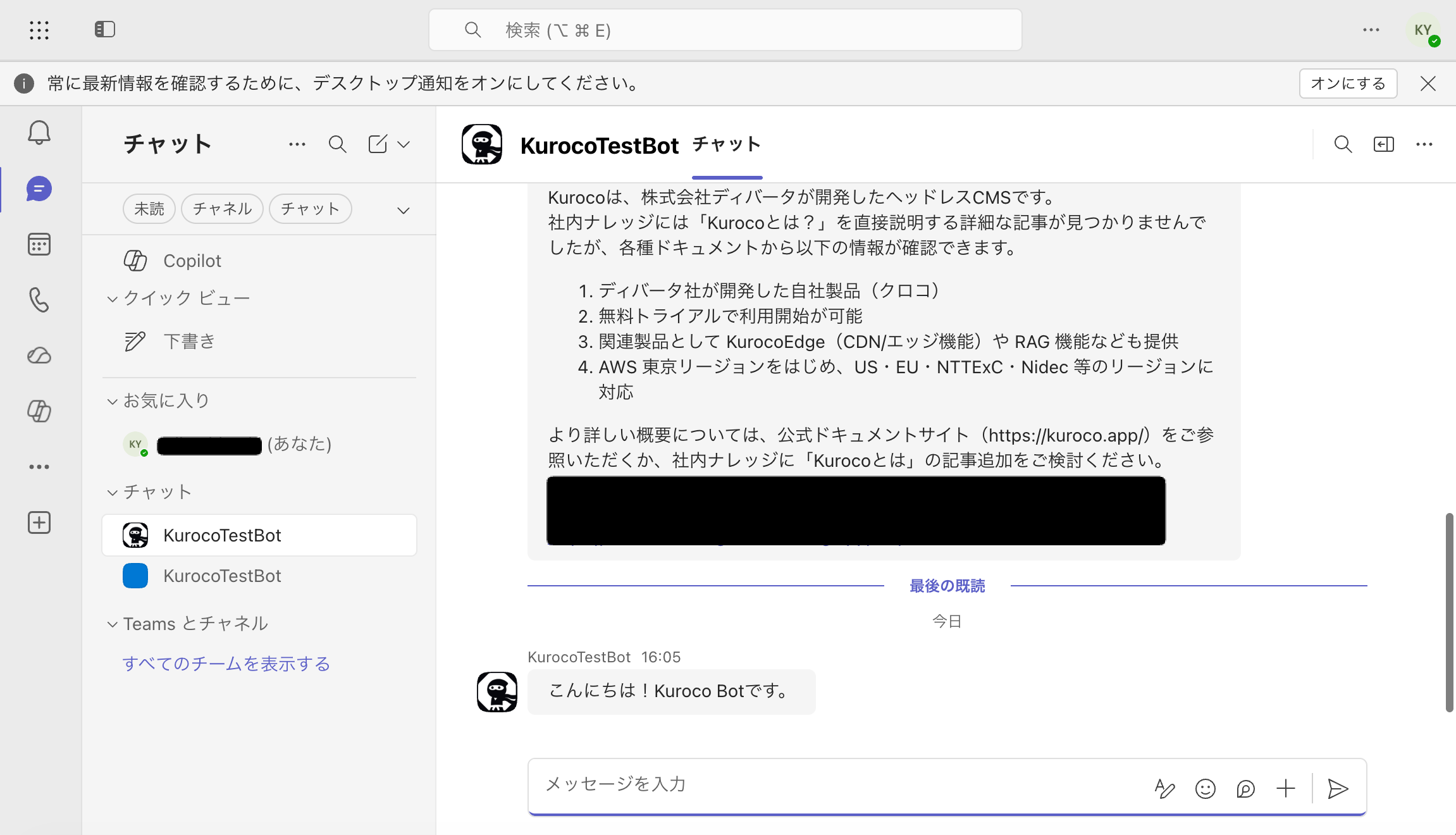Image resolution: width=1456 pixels, height=835 pixels.
Task: Open Activity bell in left rail
Action: click(x=39, y=132)
